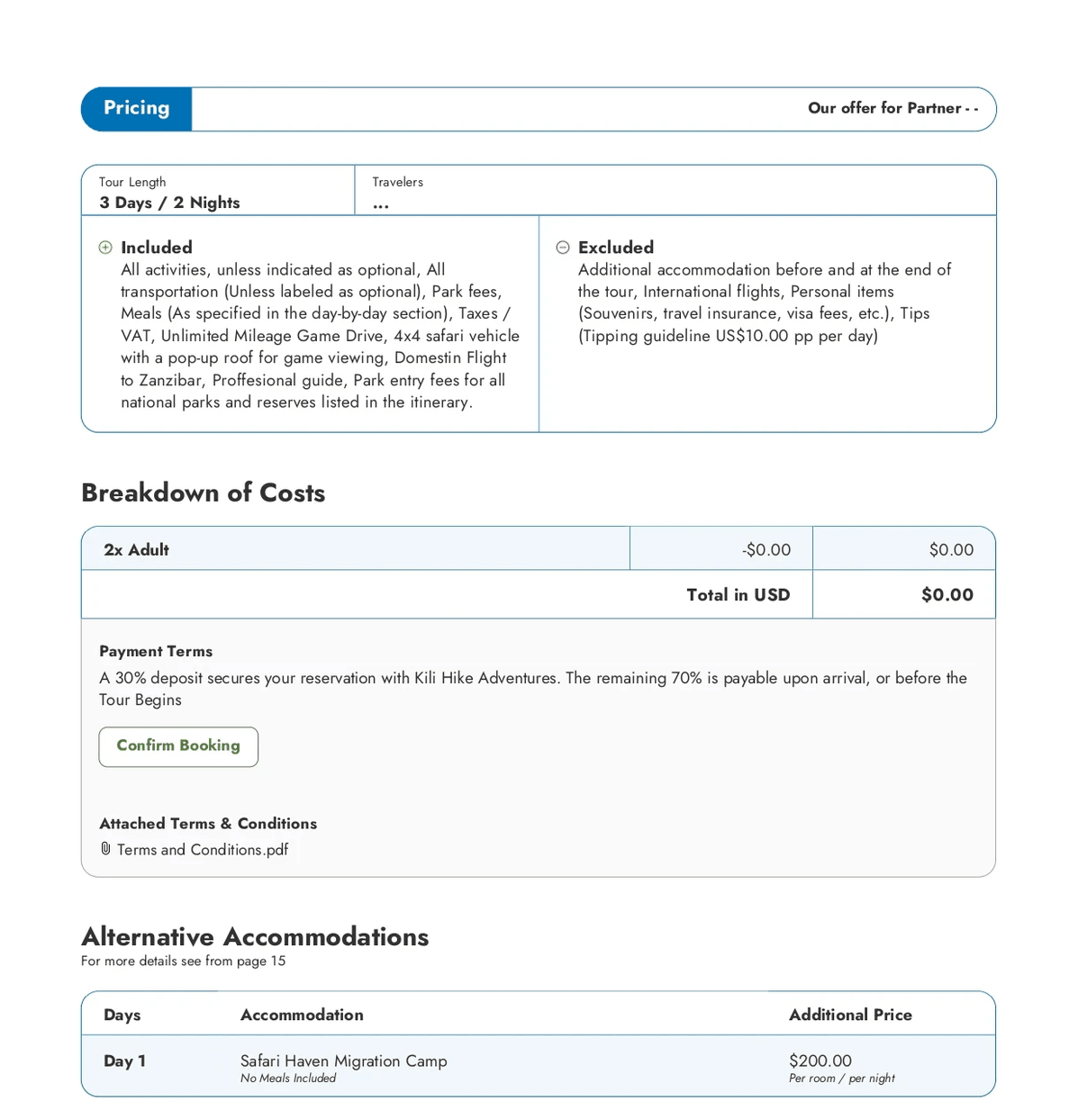This screenshot has height=1120, width=1078.
Task: Click the -$0.00 discount cell
Action: (766, 550)
